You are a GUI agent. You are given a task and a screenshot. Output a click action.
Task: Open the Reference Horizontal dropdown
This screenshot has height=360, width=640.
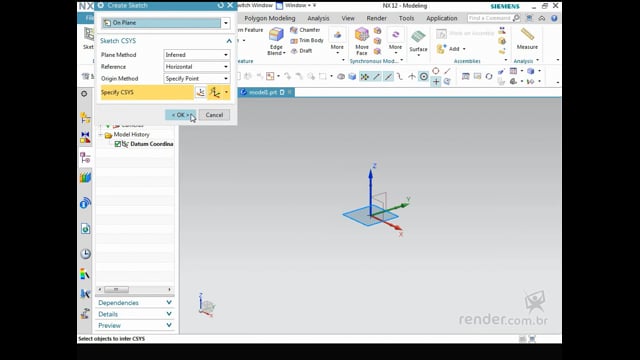[x=197, y=67]
